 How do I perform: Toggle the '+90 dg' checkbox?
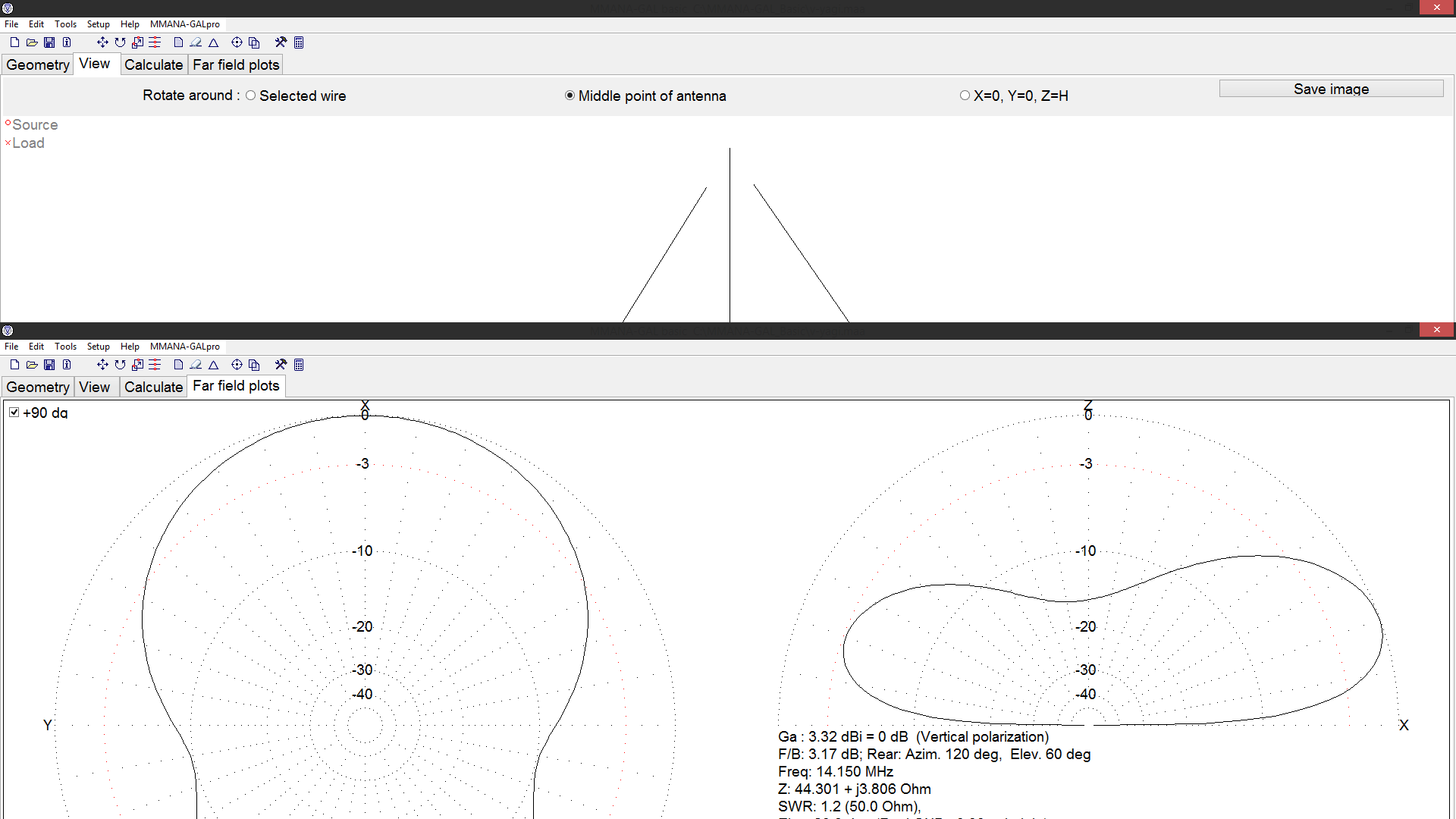click(14, 413)
